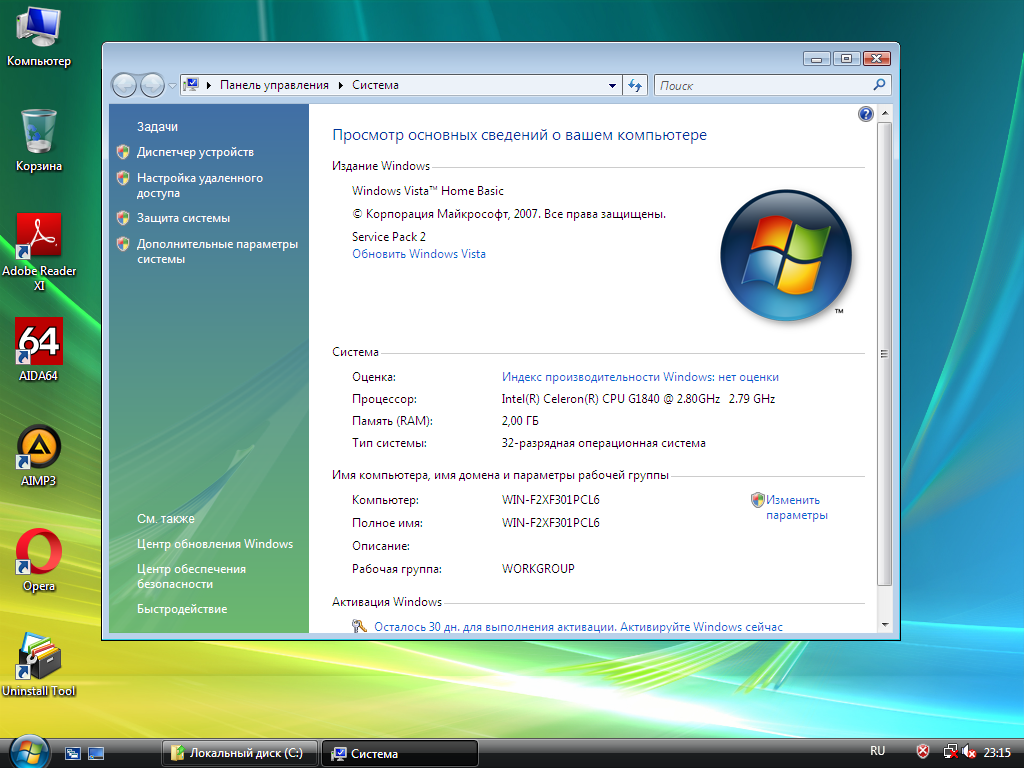Open the AIMP3 desktop icon
This screenshot has height=768, width=1024.
click(39, 448)
